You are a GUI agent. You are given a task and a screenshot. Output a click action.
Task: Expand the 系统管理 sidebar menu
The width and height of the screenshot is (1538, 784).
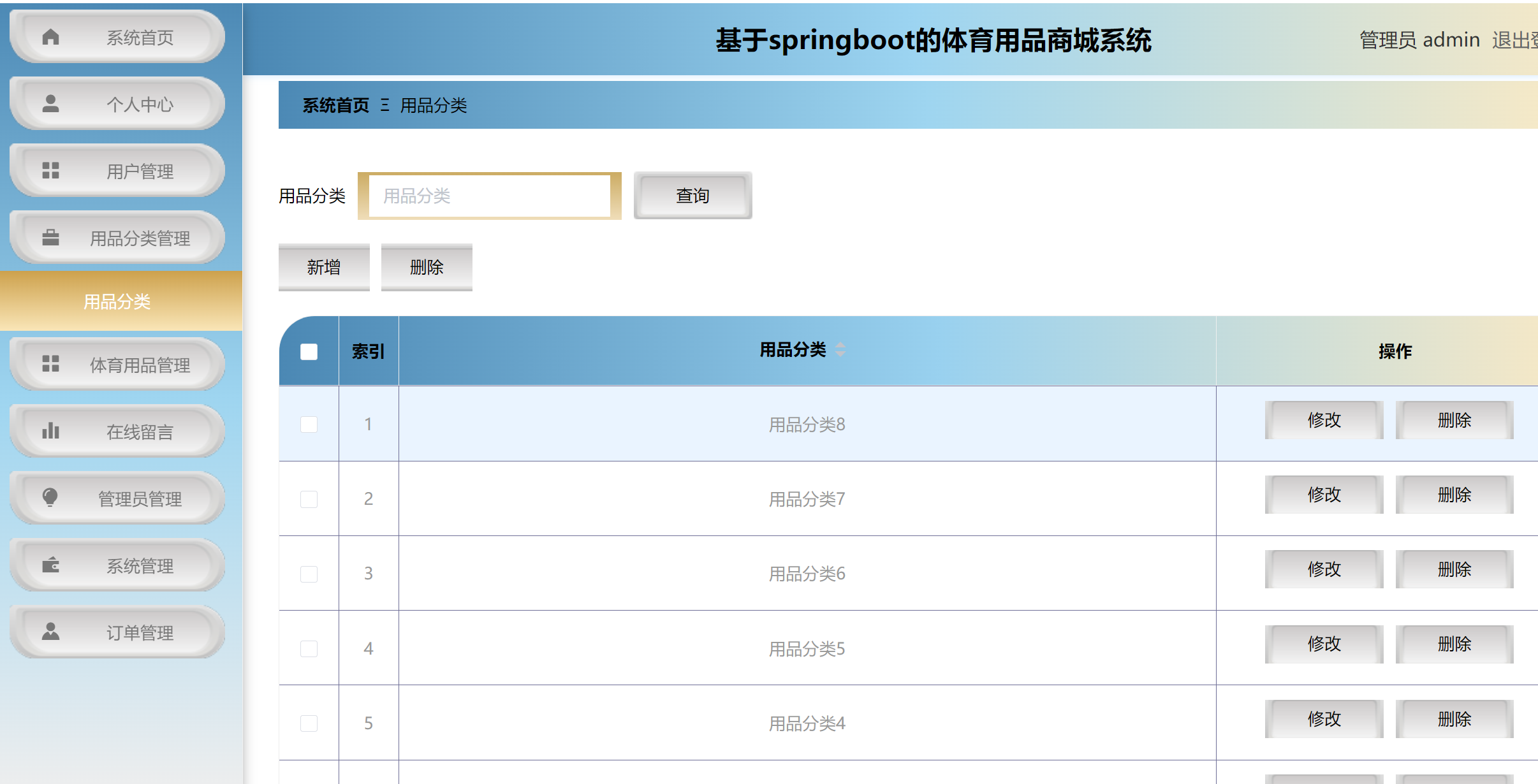click(x=117, y=565)
